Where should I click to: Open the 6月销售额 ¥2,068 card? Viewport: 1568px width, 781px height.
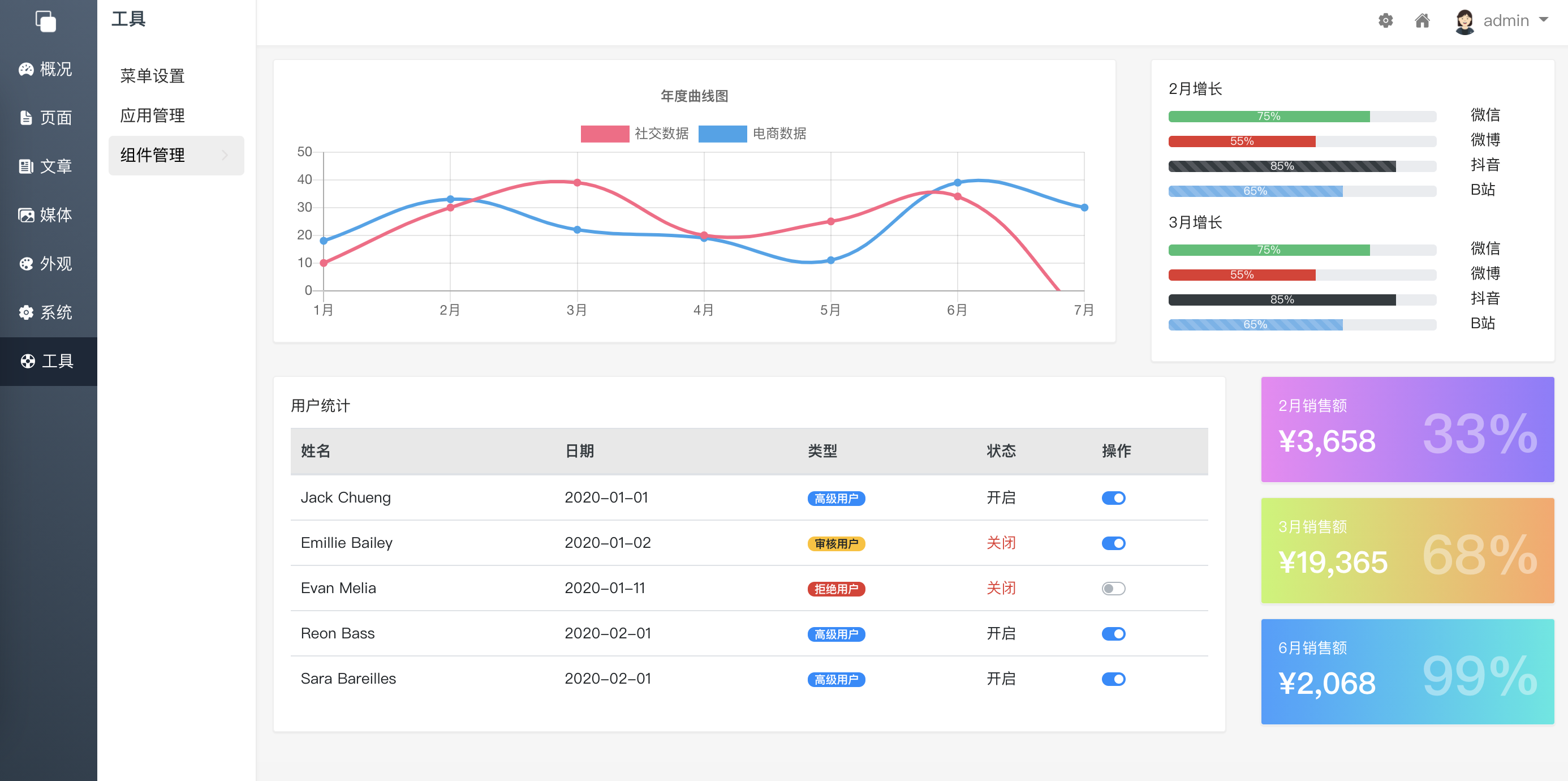[x=1407, y=672]
